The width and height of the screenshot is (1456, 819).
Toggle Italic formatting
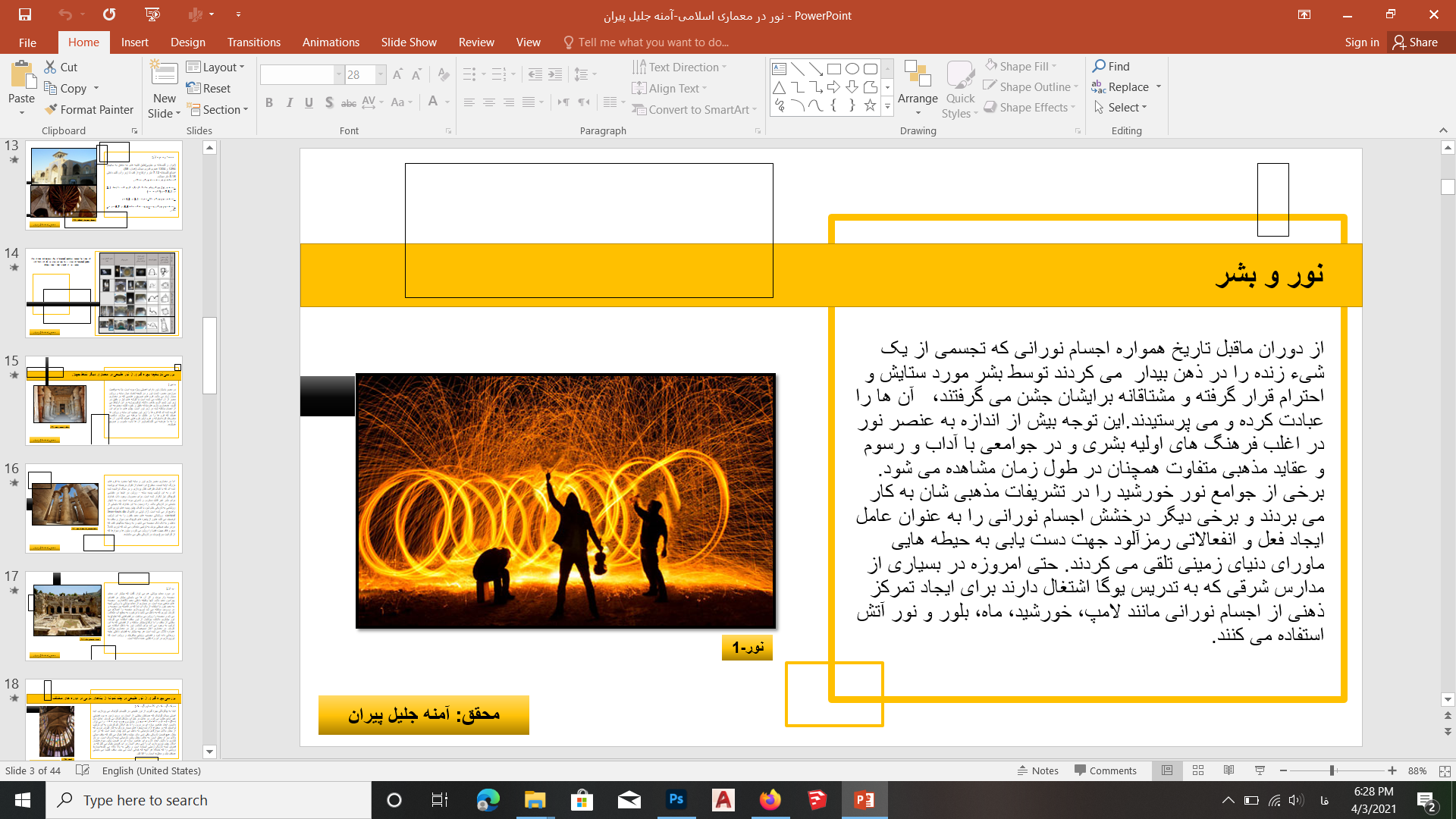click(289, 102)
